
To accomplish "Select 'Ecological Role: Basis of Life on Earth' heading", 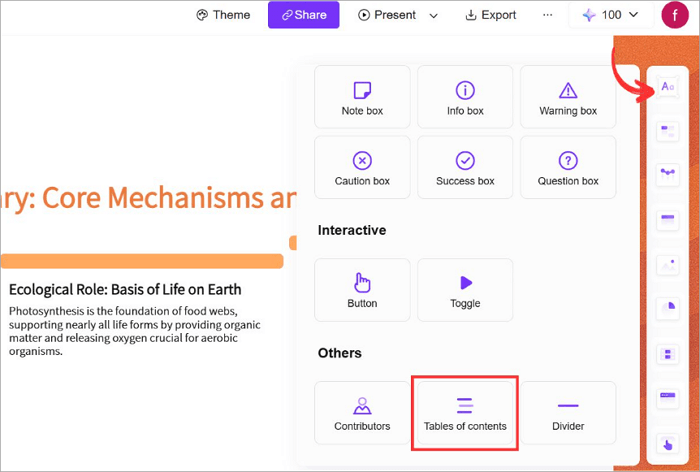I will click(125, 290).
